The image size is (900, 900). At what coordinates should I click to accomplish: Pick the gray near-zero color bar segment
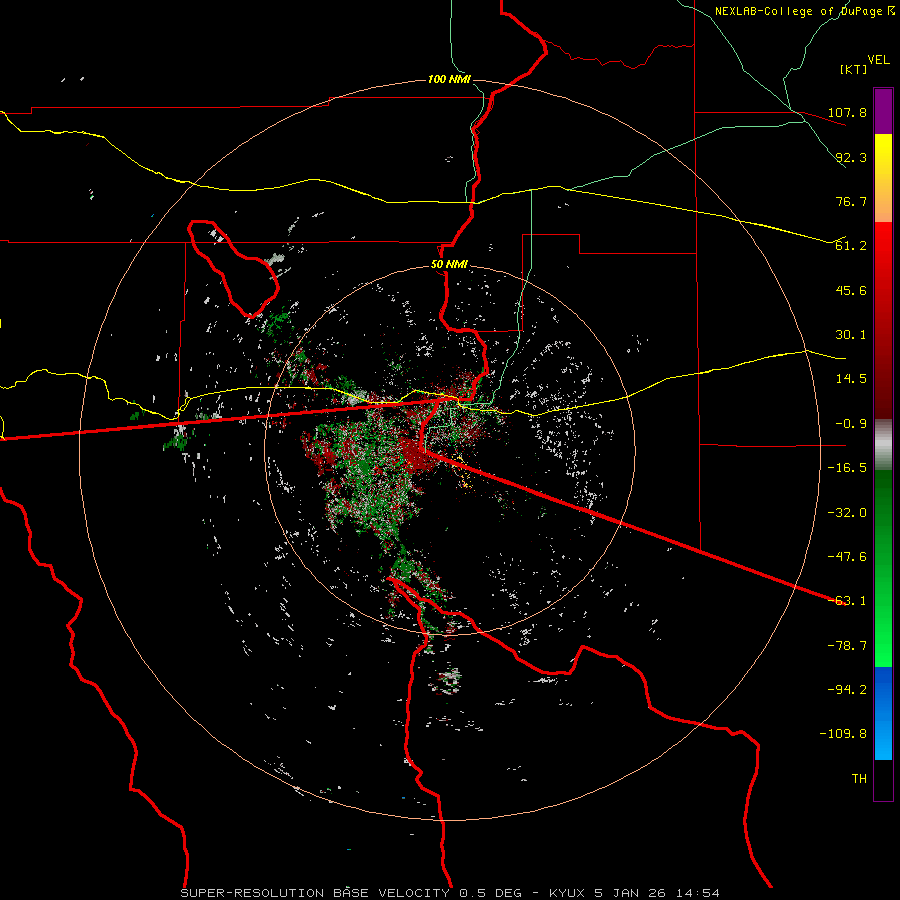883,445
